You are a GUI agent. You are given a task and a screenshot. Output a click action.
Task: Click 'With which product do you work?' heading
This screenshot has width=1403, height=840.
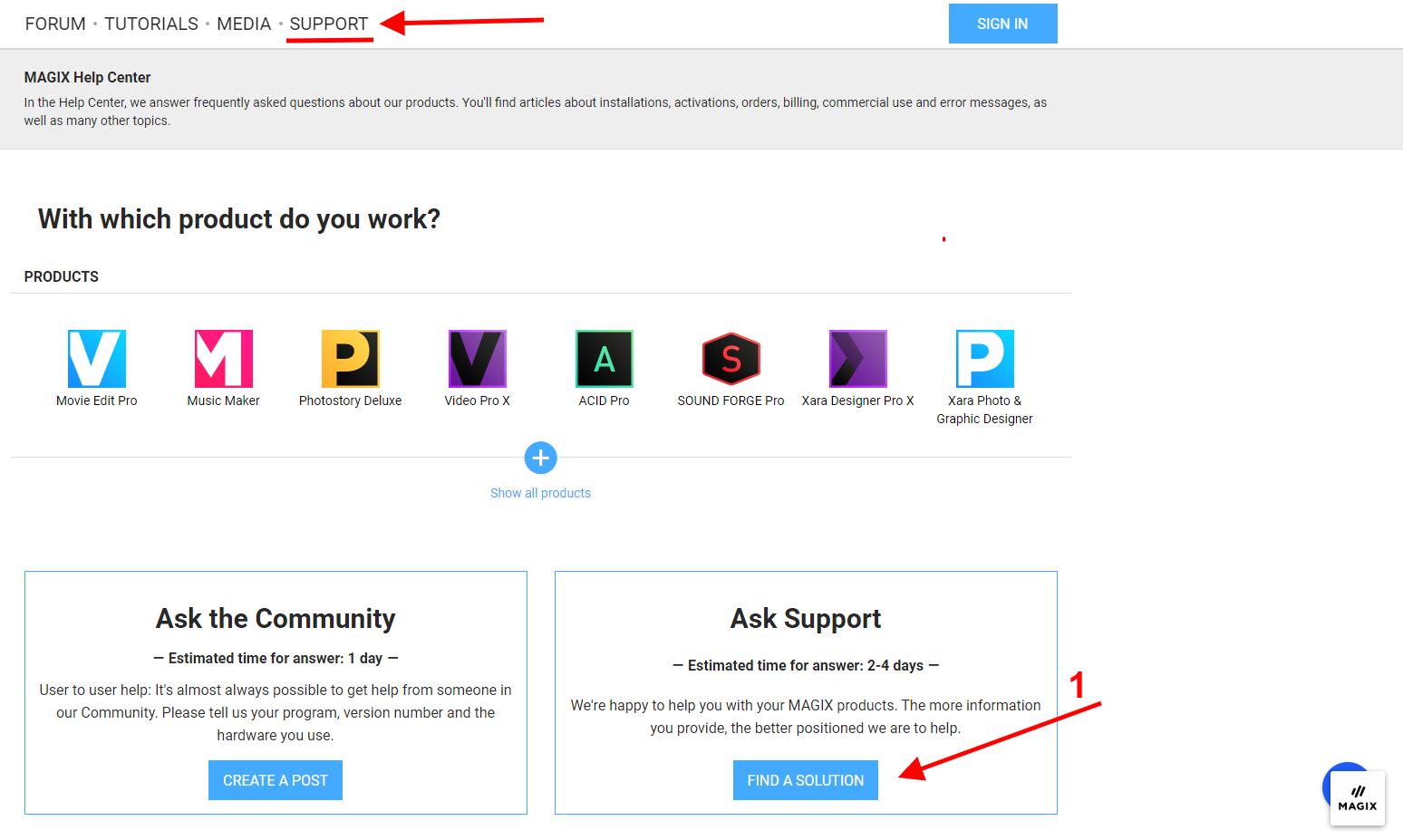pyautogui.click(x=239, y=218)
